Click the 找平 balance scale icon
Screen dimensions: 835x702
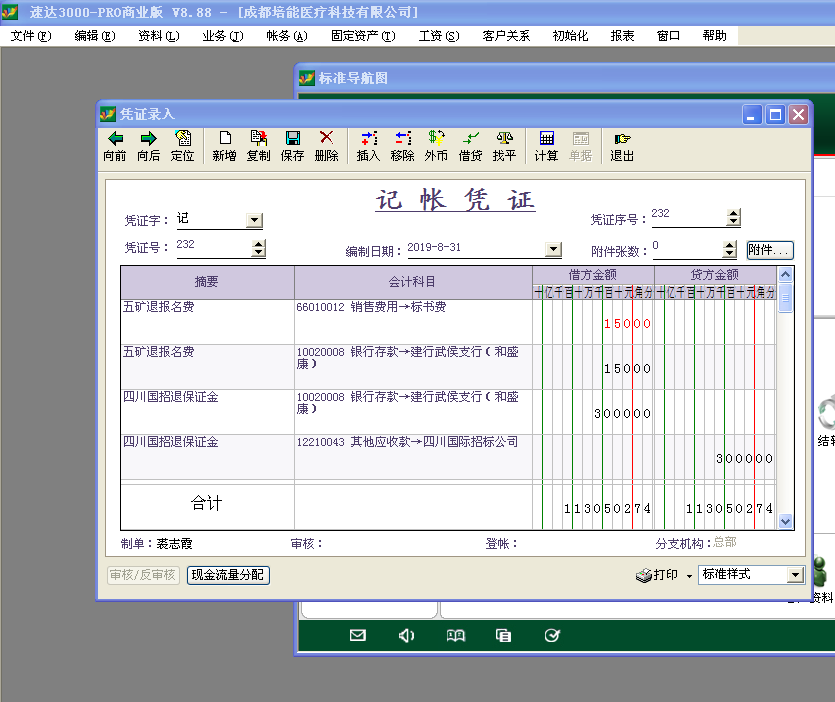point(504,139)
